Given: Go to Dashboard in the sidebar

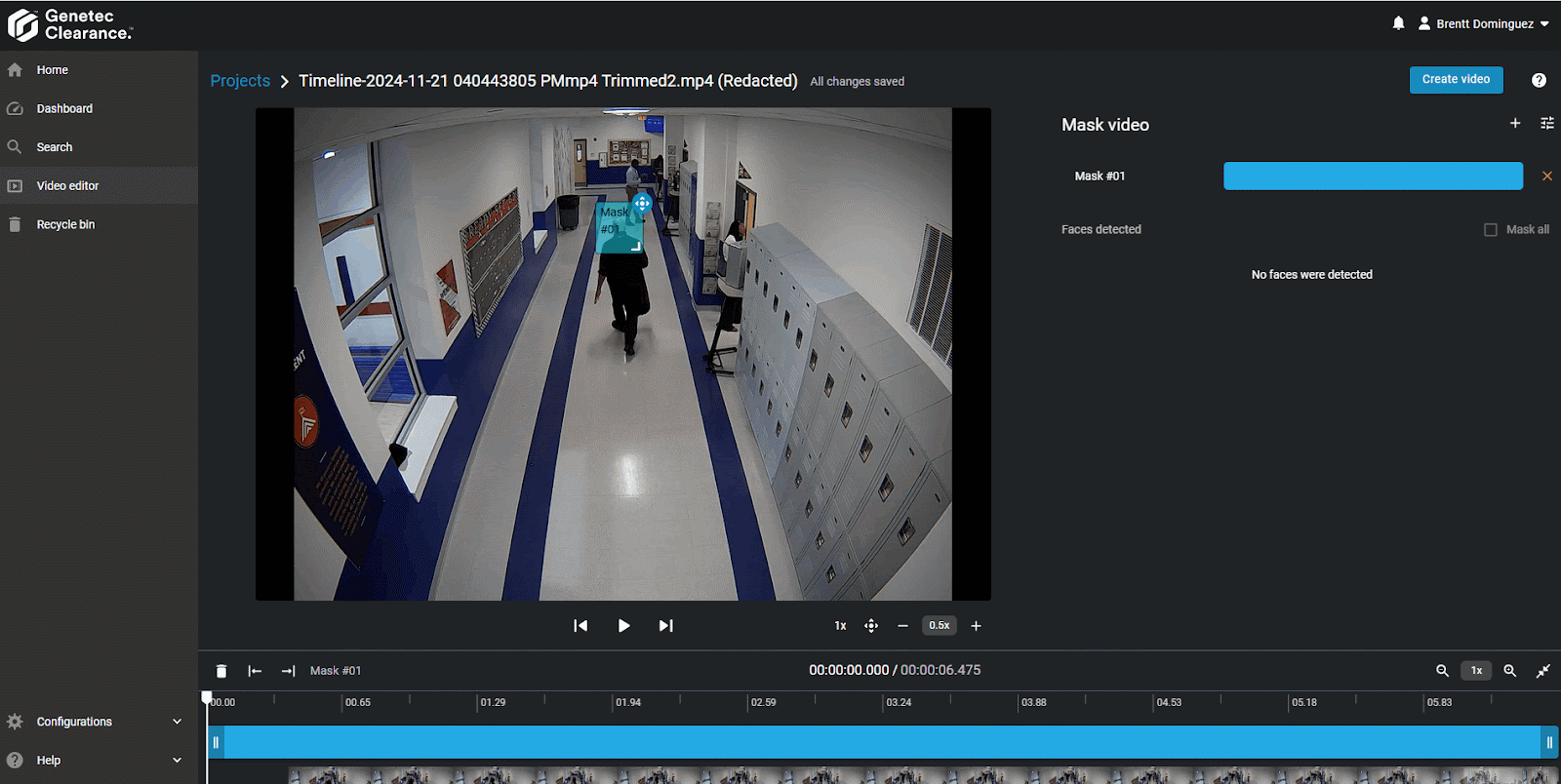Looking at the screenshot, I should tap(64, 108).
